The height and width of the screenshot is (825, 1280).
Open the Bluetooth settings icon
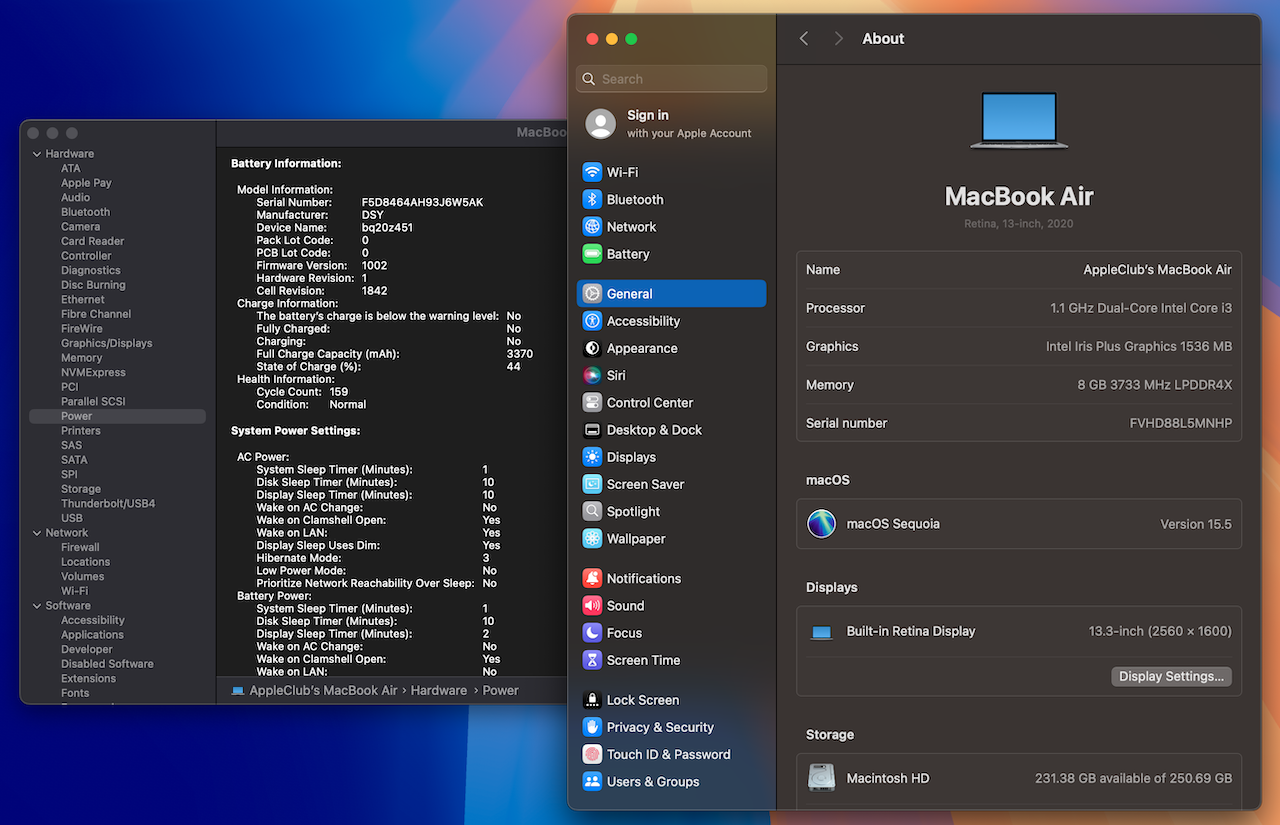[x=592, y=199]
